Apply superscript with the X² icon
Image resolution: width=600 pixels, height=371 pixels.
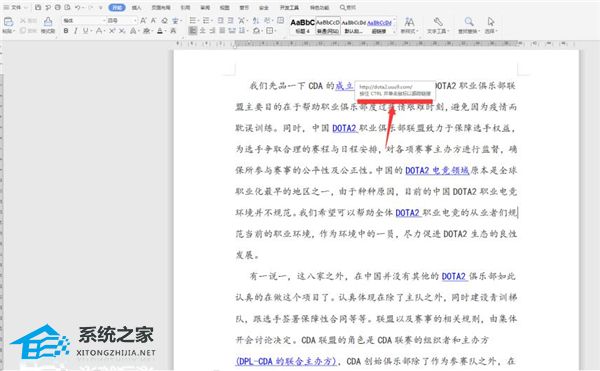(112, 31)
